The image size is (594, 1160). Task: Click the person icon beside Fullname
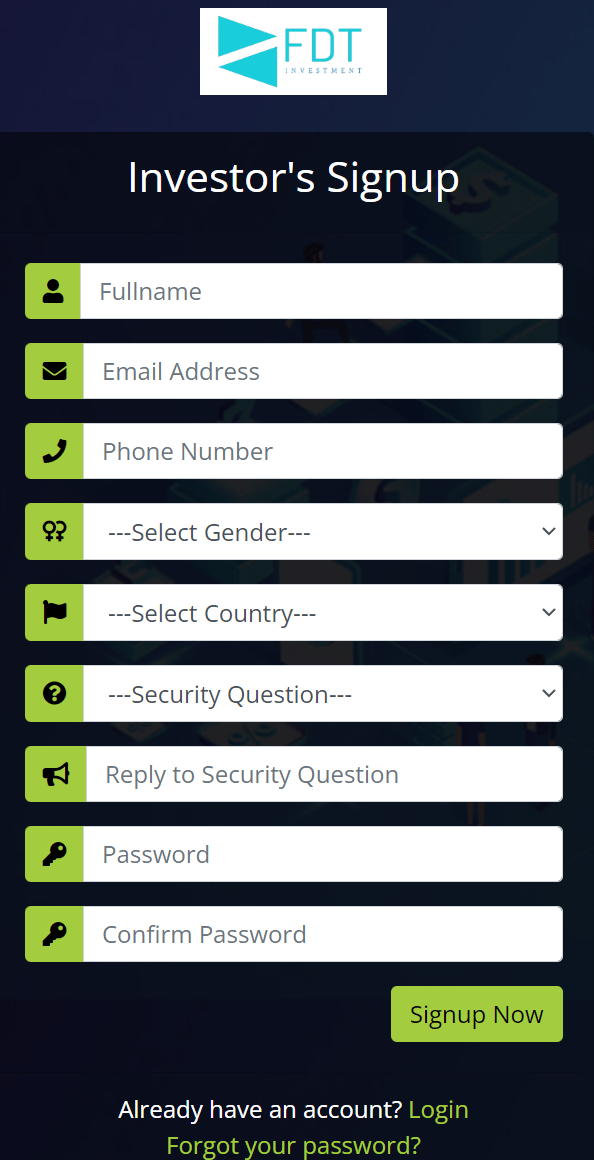53,291
